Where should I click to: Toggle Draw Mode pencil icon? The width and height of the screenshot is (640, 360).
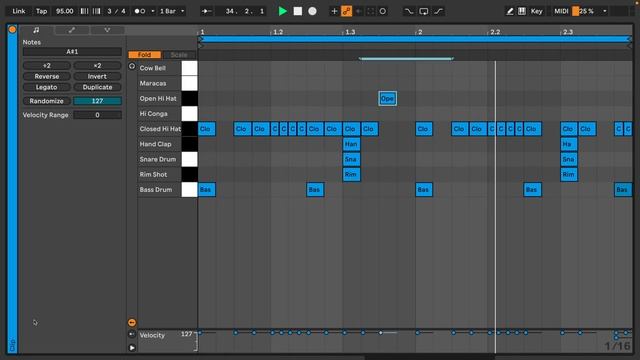coord(510,11)
